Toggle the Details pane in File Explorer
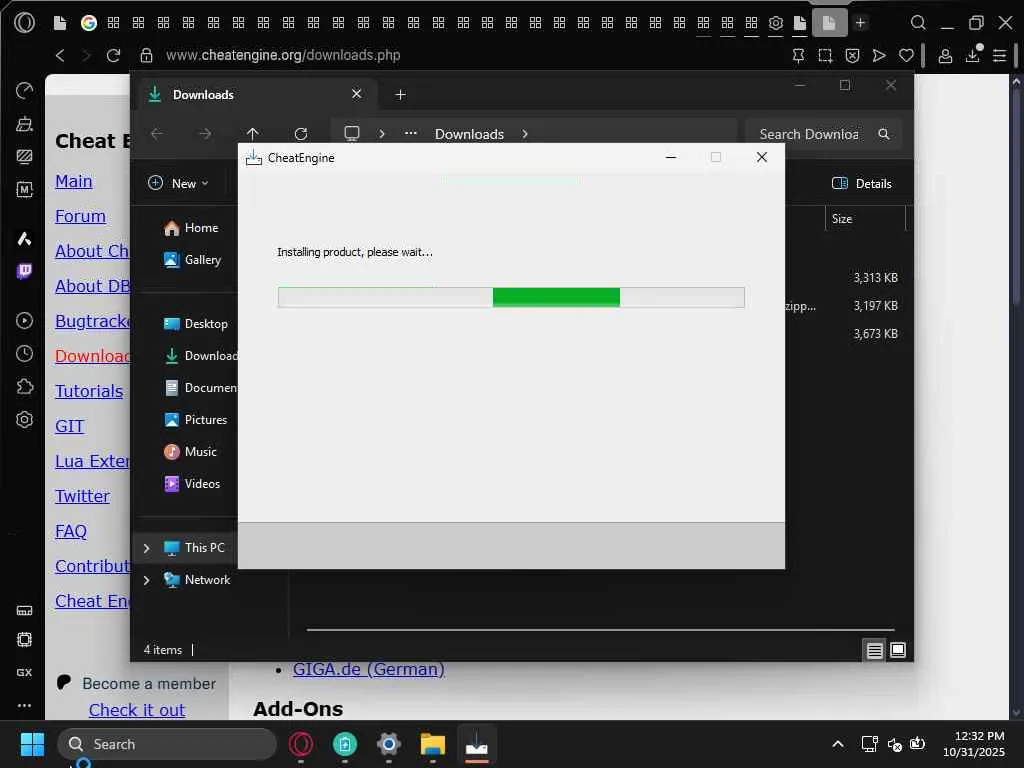 [861, 184]
